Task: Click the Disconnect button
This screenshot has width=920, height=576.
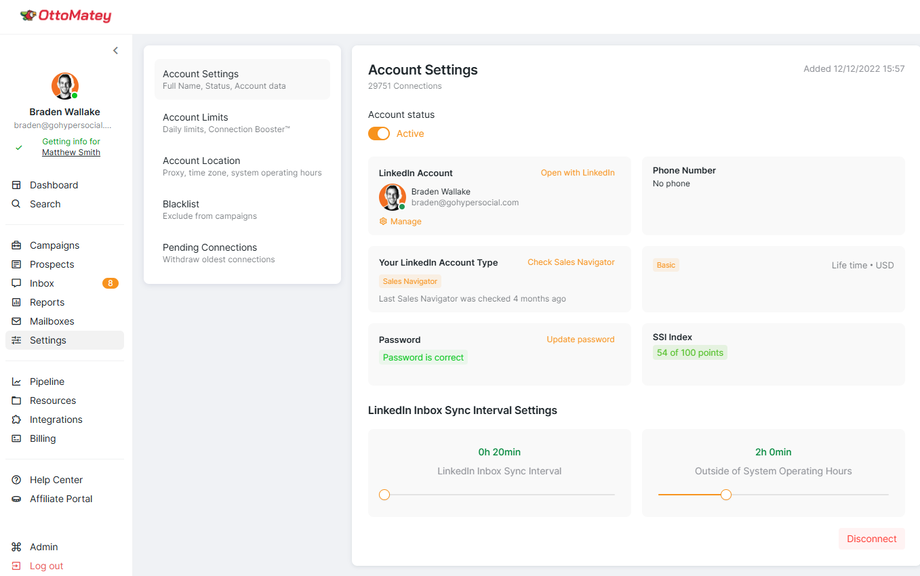Action: click(x=871, y=538)
